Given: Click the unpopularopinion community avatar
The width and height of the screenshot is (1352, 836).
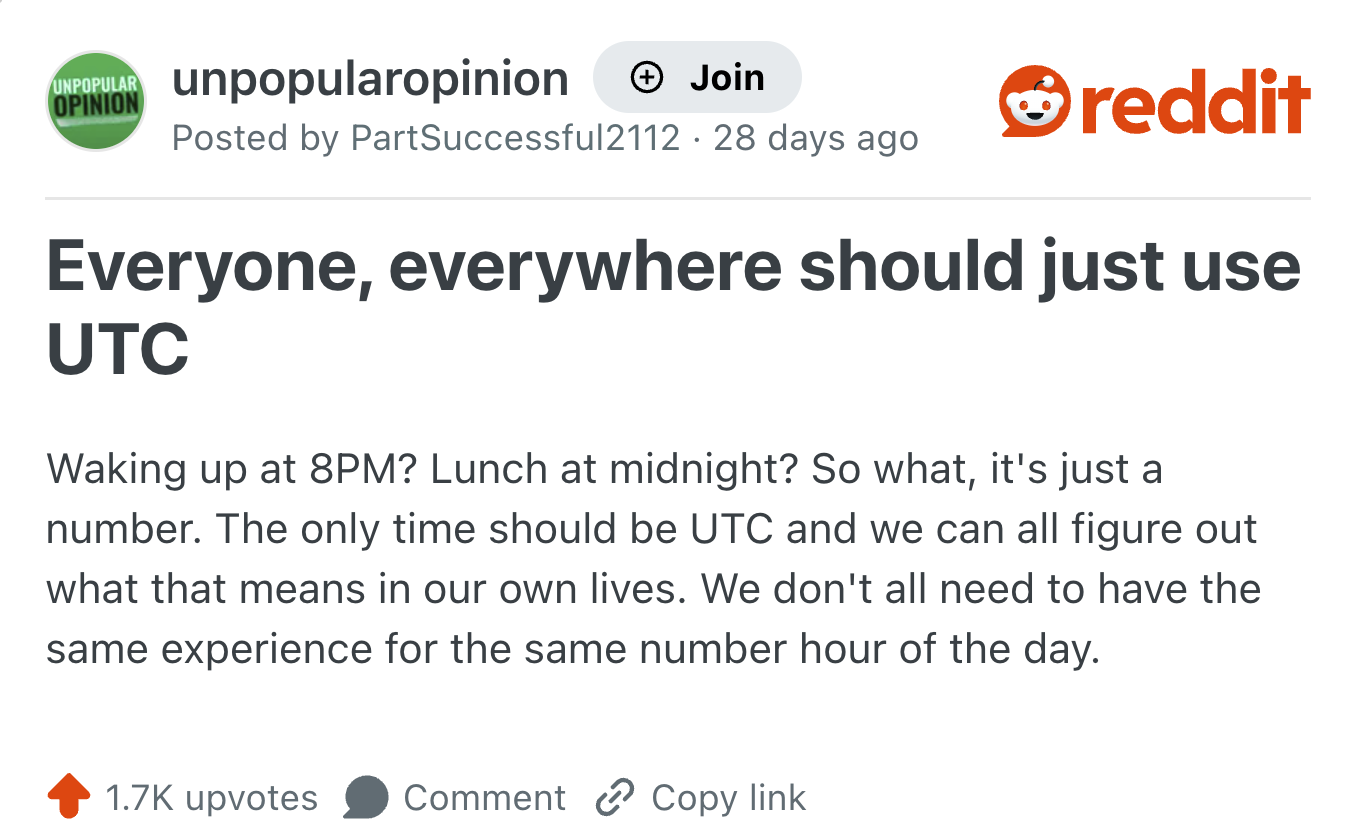Looking at the screenshot, I should click(x=96, y=100).
